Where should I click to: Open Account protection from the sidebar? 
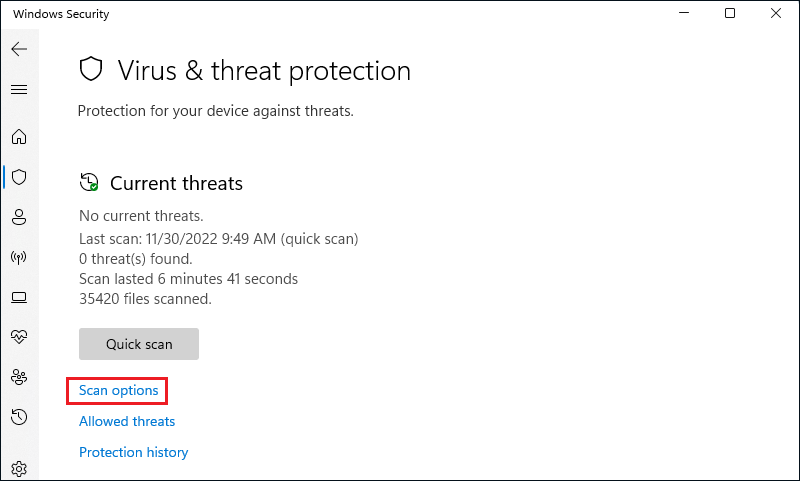pyautogui.click(x=19, y=217)
